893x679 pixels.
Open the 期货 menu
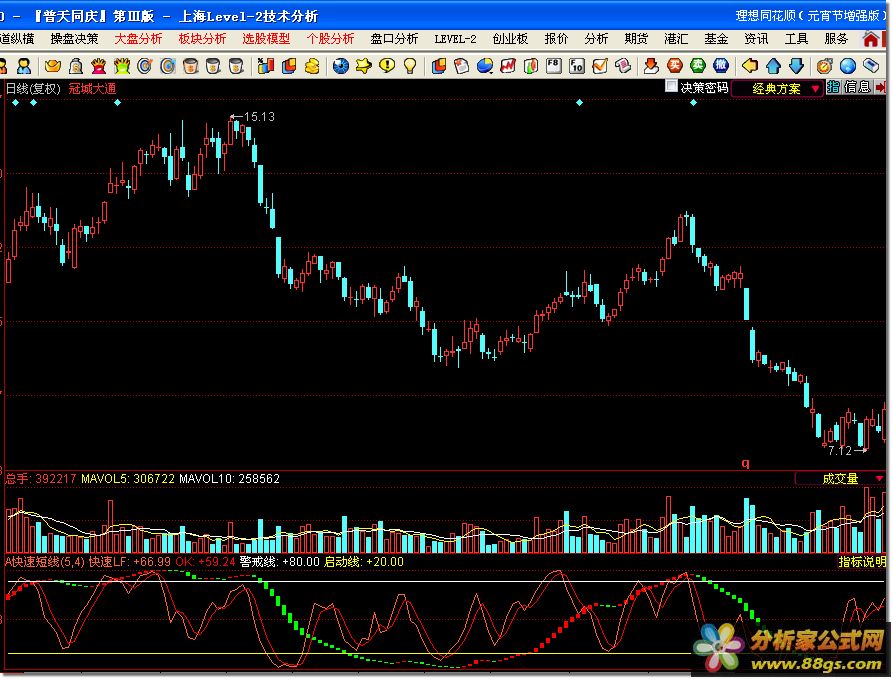coord(636,39)
